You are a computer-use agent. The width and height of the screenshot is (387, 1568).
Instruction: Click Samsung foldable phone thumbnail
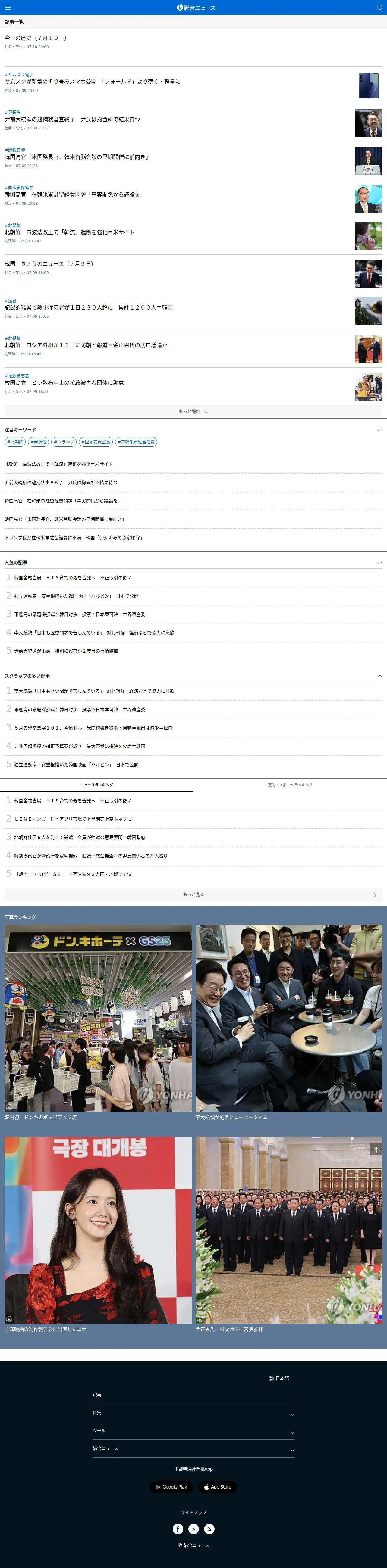tap(369, 85)
